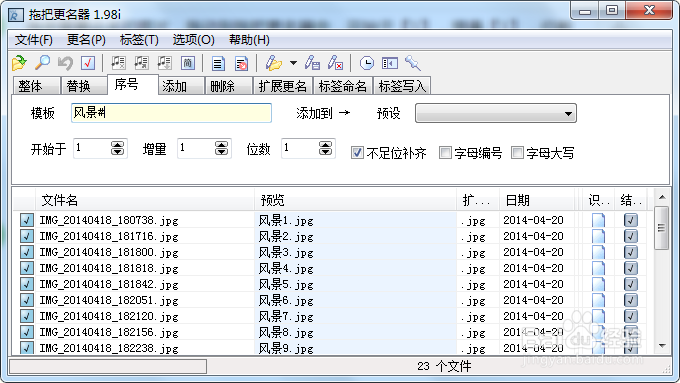
Task: Open the 选项(O) menu
Action: [193, 40]
